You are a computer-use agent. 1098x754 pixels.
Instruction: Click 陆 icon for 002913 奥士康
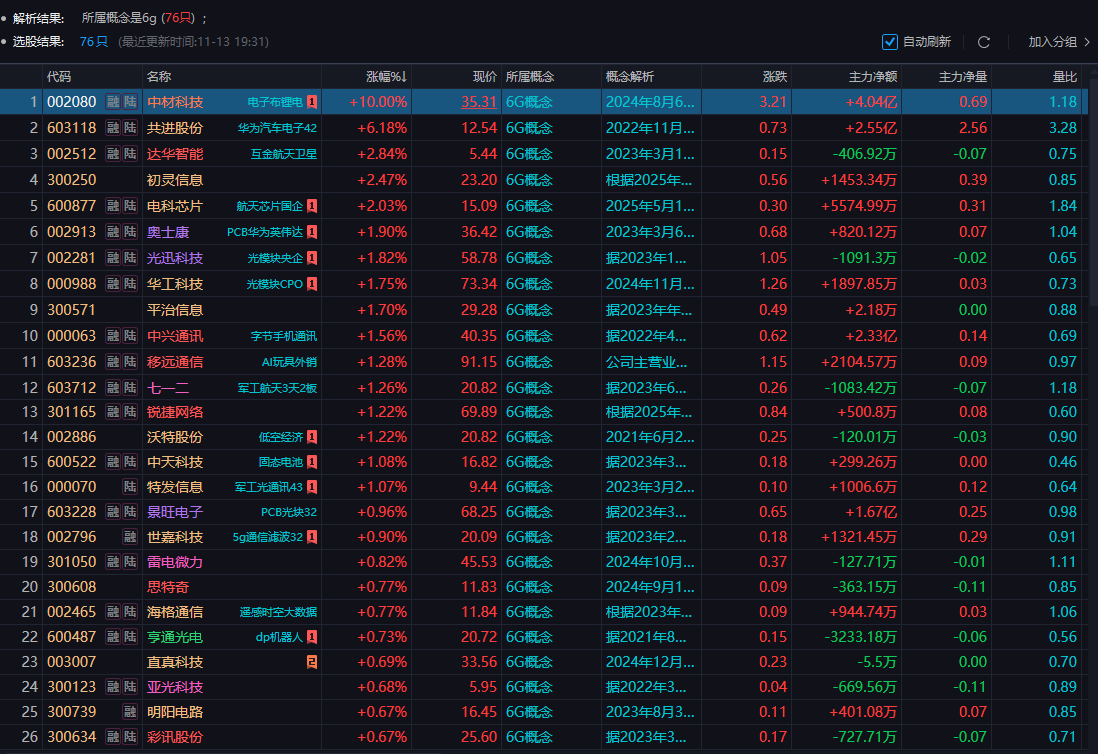coord(130,232)
